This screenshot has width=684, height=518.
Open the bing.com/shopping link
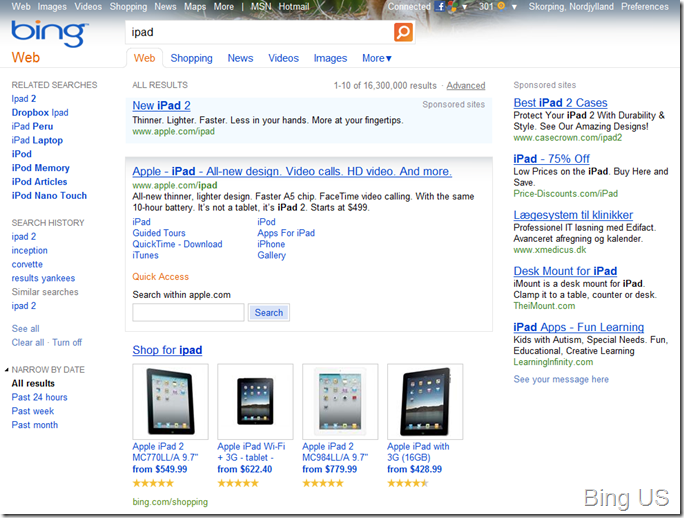click(170, 502)
